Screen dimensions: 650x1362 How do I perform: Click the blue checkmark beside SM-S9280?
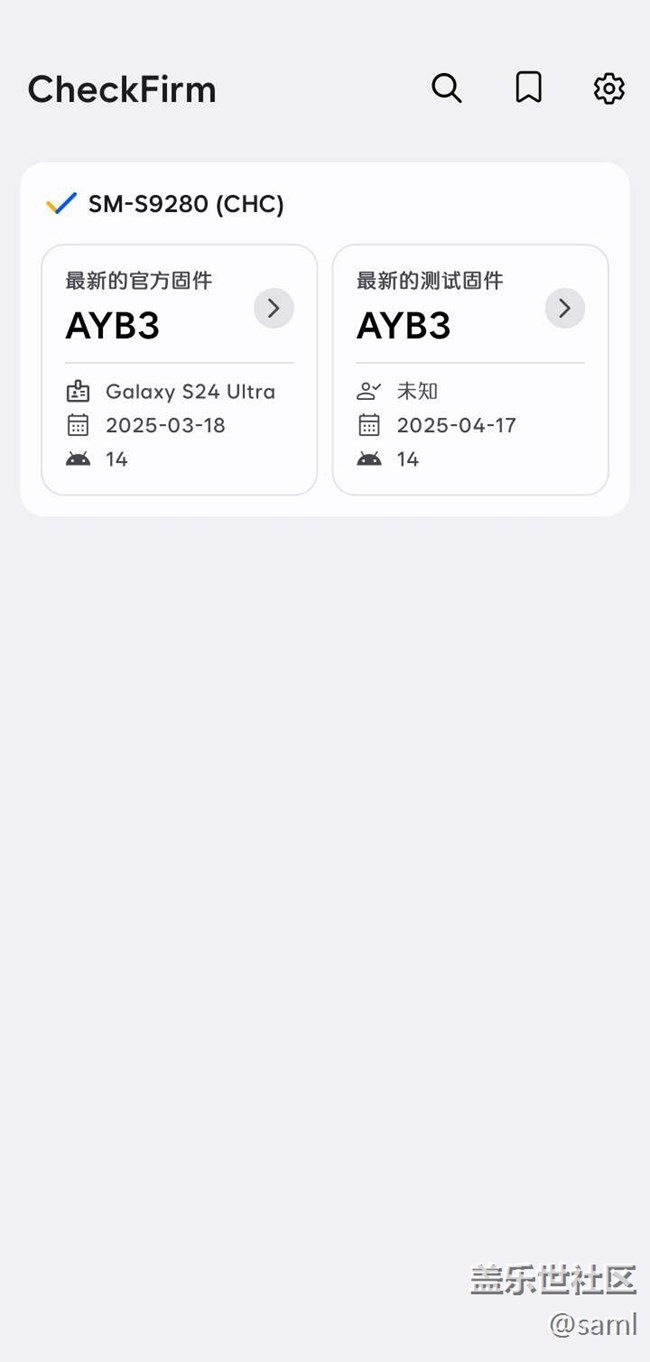point(61,204)
